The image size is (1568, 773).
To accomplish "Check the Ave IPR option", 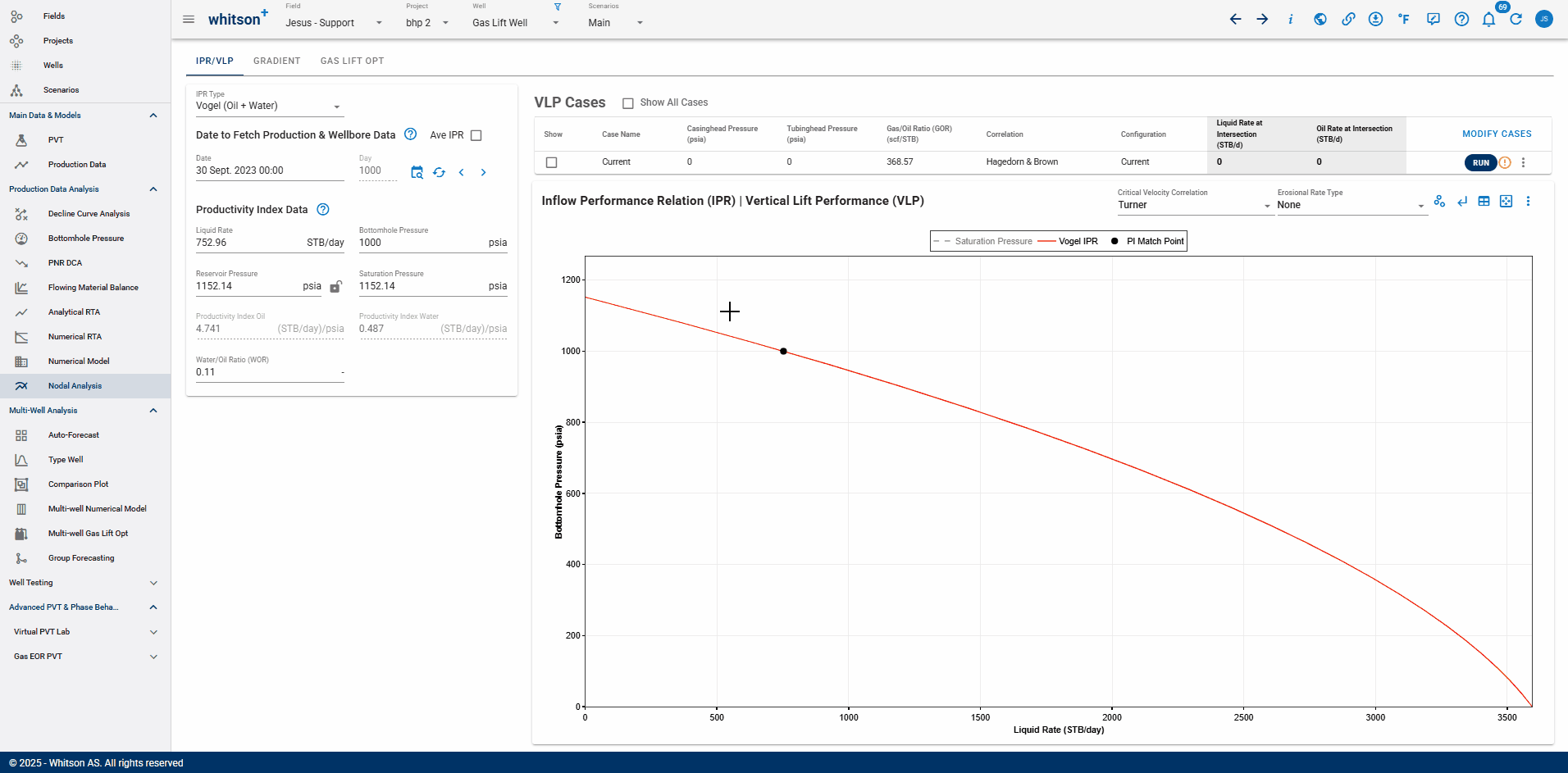I will 476,134.
